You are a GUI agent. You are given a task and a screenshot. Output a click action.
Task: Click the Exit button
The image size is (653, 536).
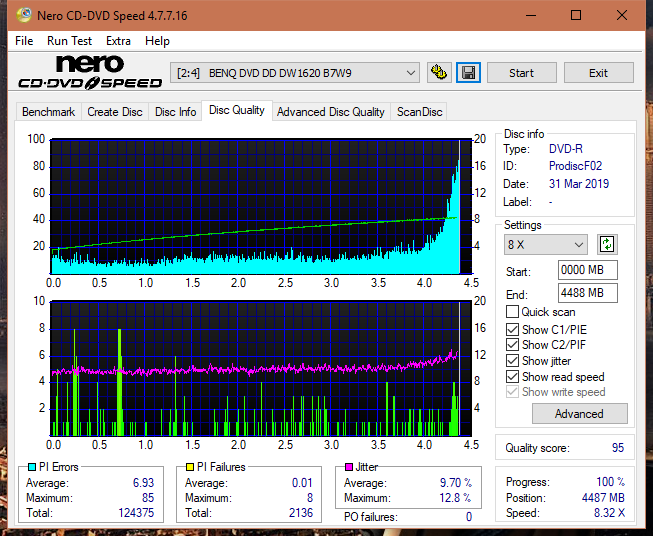coord(598,73)
